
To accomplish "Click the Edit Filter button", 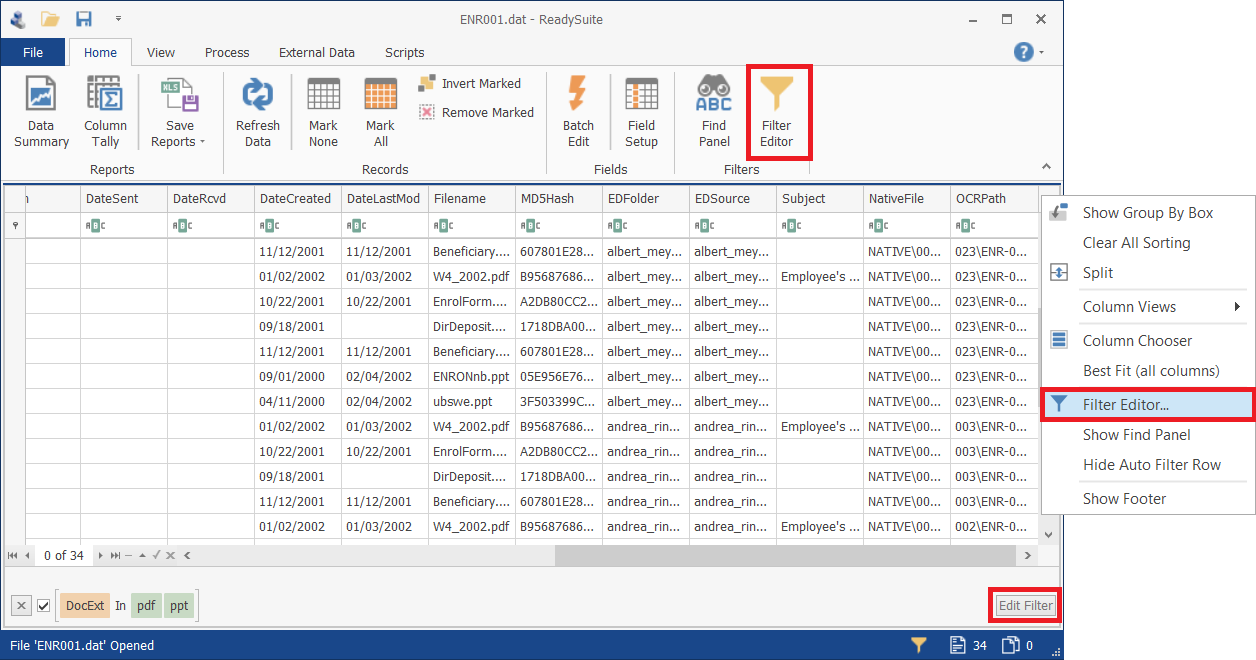I will click(x=1025, y=605).
